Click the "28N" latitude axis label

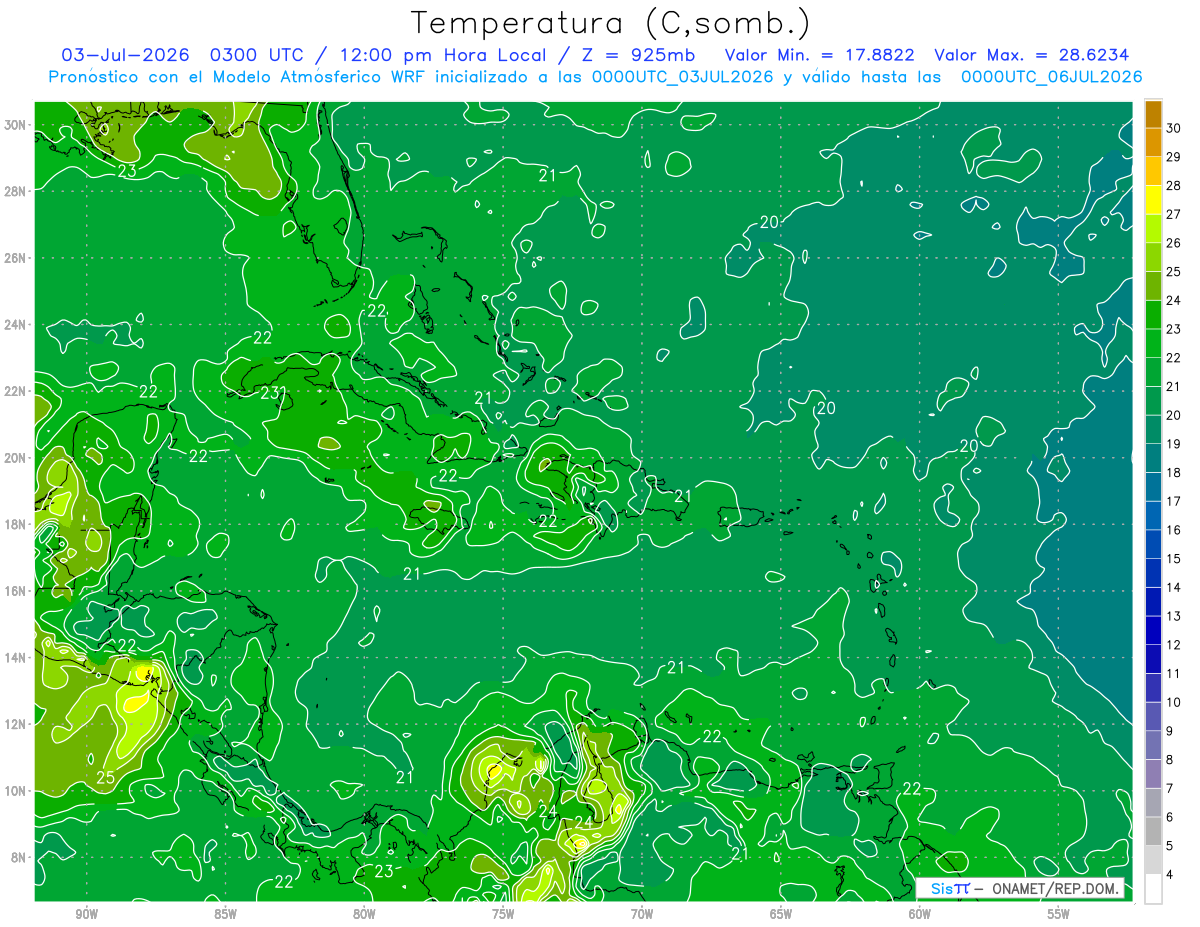pyautogui.click(x=16, y=191)
